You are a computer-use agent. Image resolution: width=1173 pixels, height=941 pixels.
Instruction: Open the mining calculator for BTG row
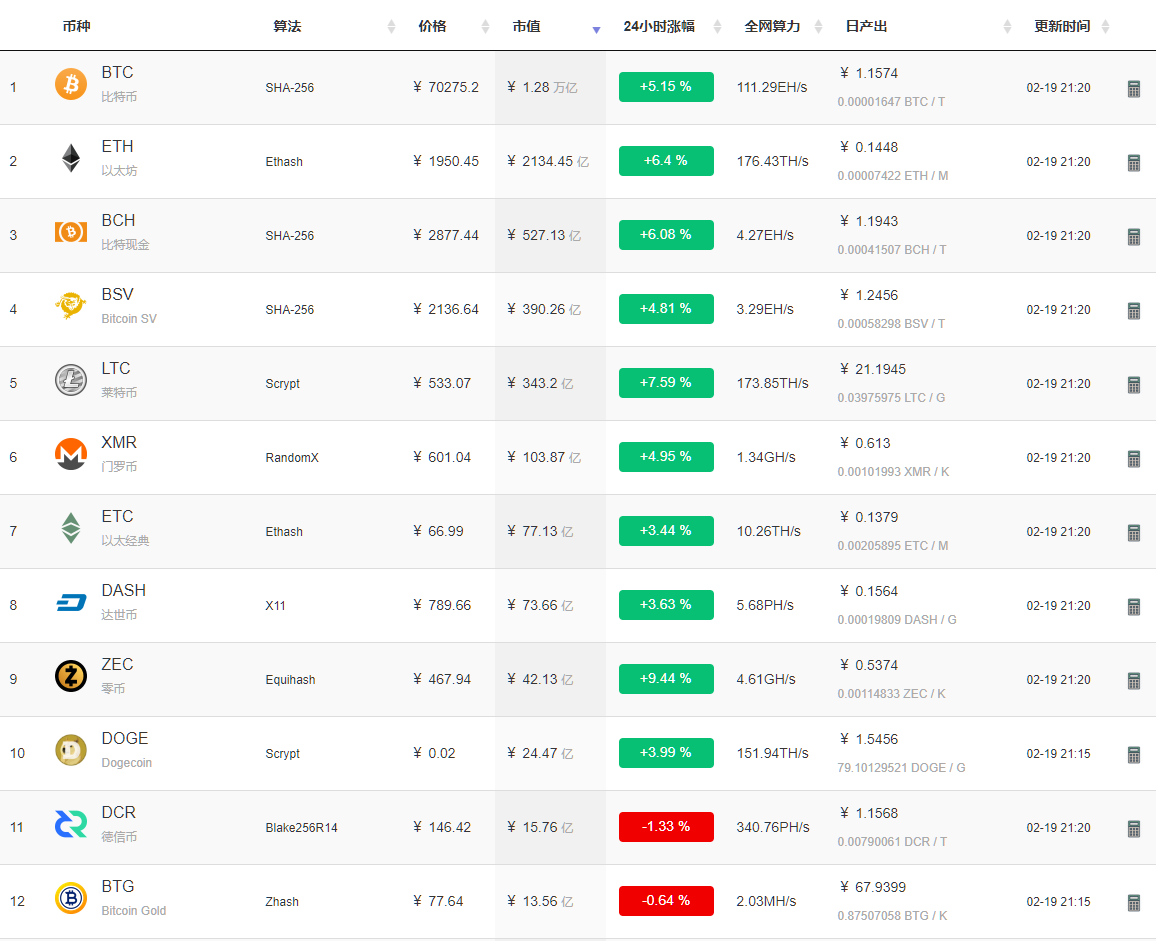tap(1134, 904)
